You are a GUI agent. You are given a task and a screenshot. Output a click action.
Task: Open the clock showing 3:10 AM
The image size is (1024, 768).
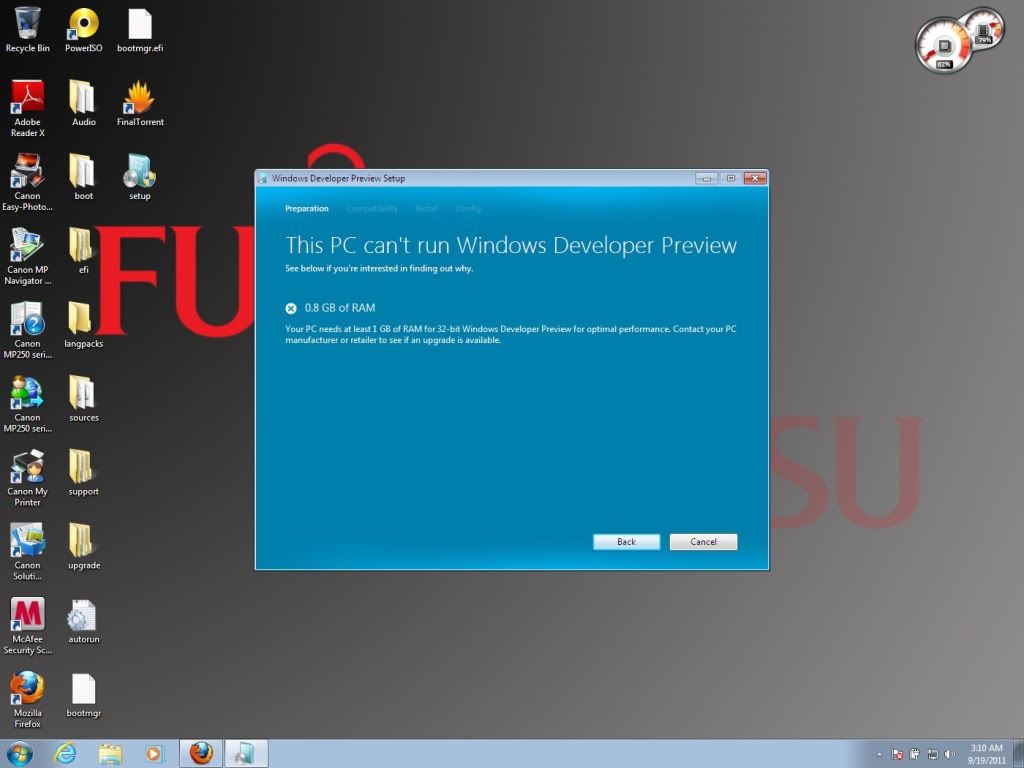986,754
